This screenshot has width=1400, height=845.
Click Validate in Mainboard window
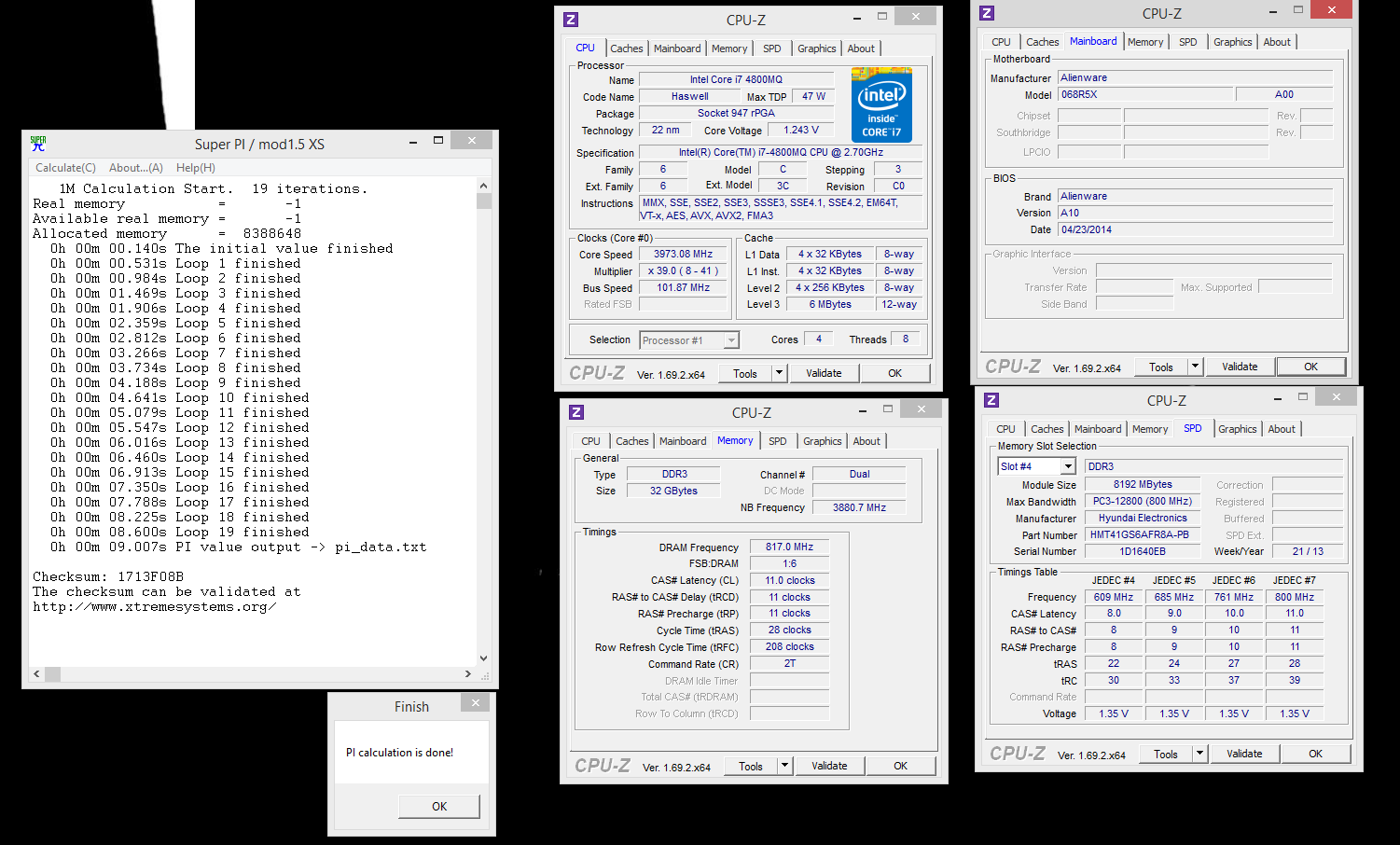[1240, 367]
